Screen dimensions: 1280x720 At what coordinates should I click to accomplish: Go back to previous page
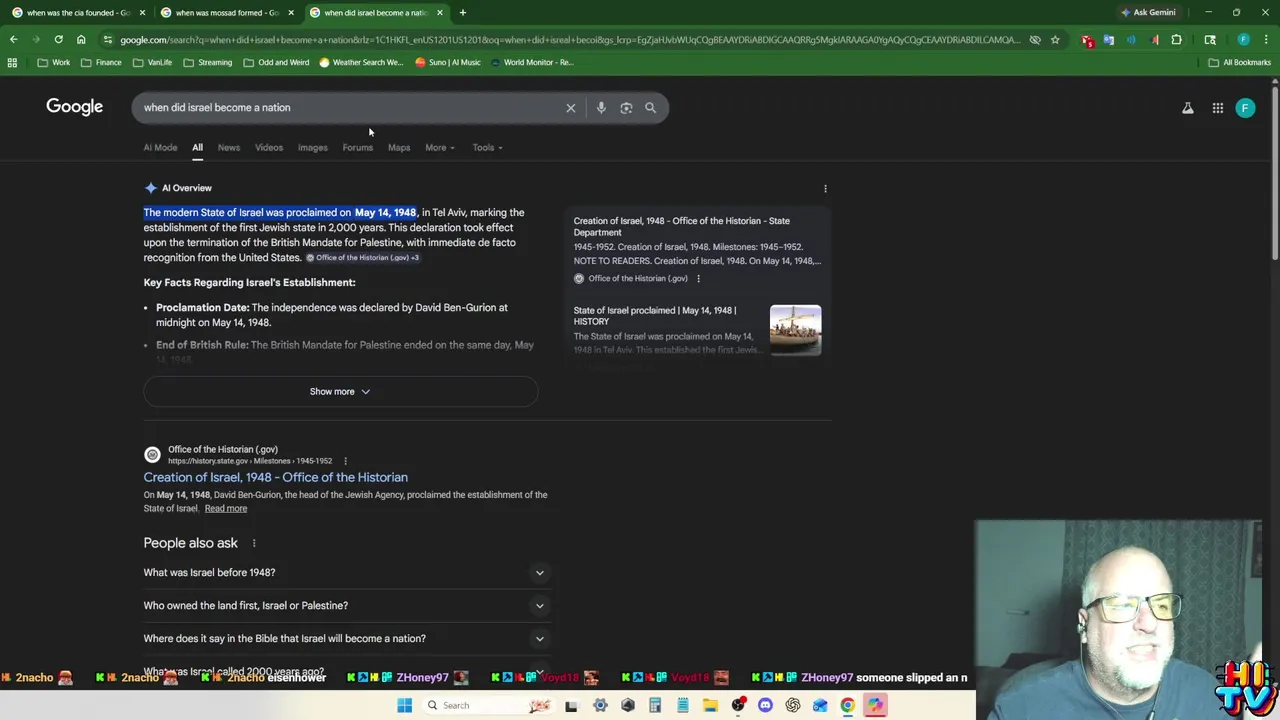(x=13, y=40)
